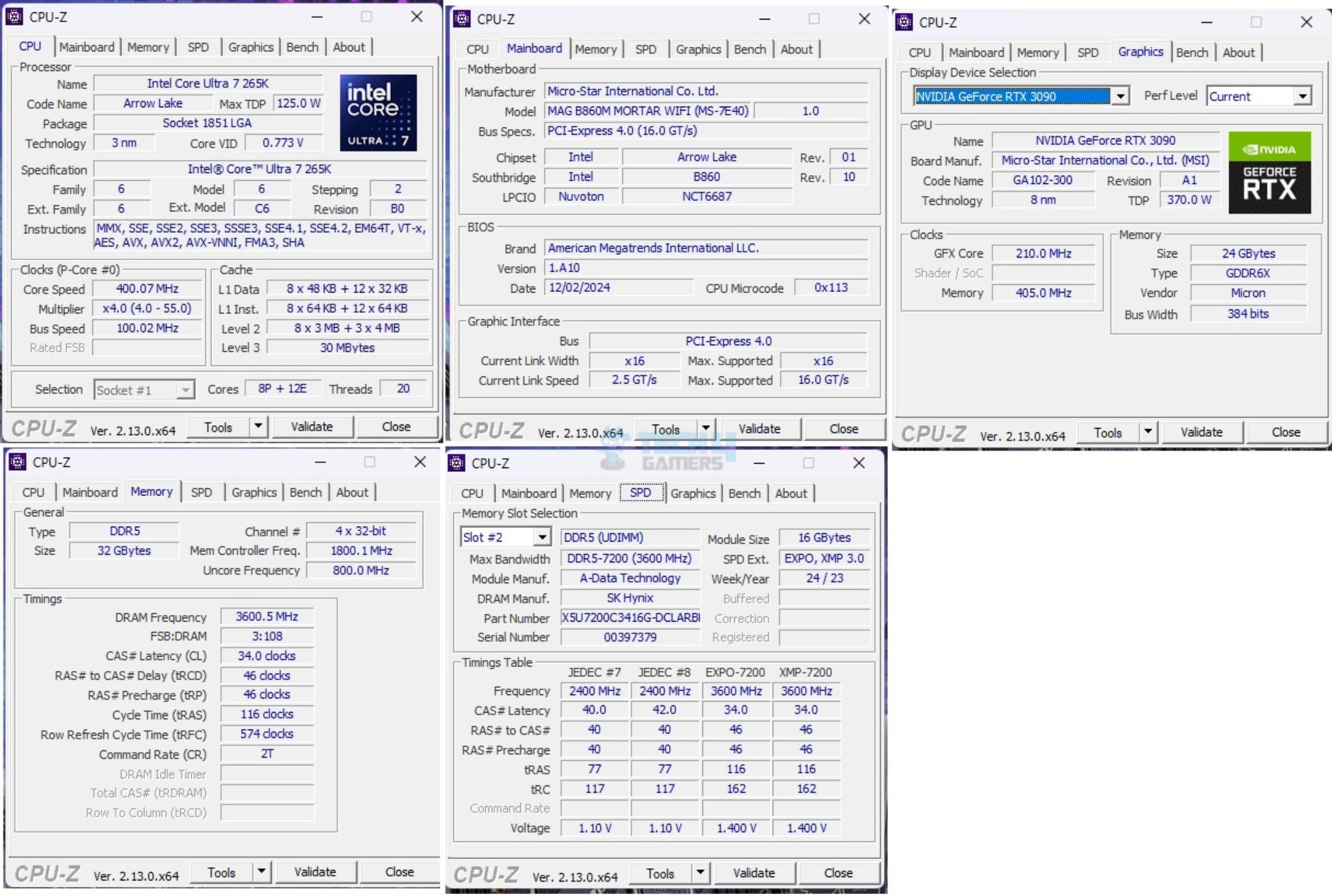Image resolution: width=1332 pixels, height=896 pixels.
Task: Switch to the Mainboard tab in the CPU window
Action: [87, 47]
